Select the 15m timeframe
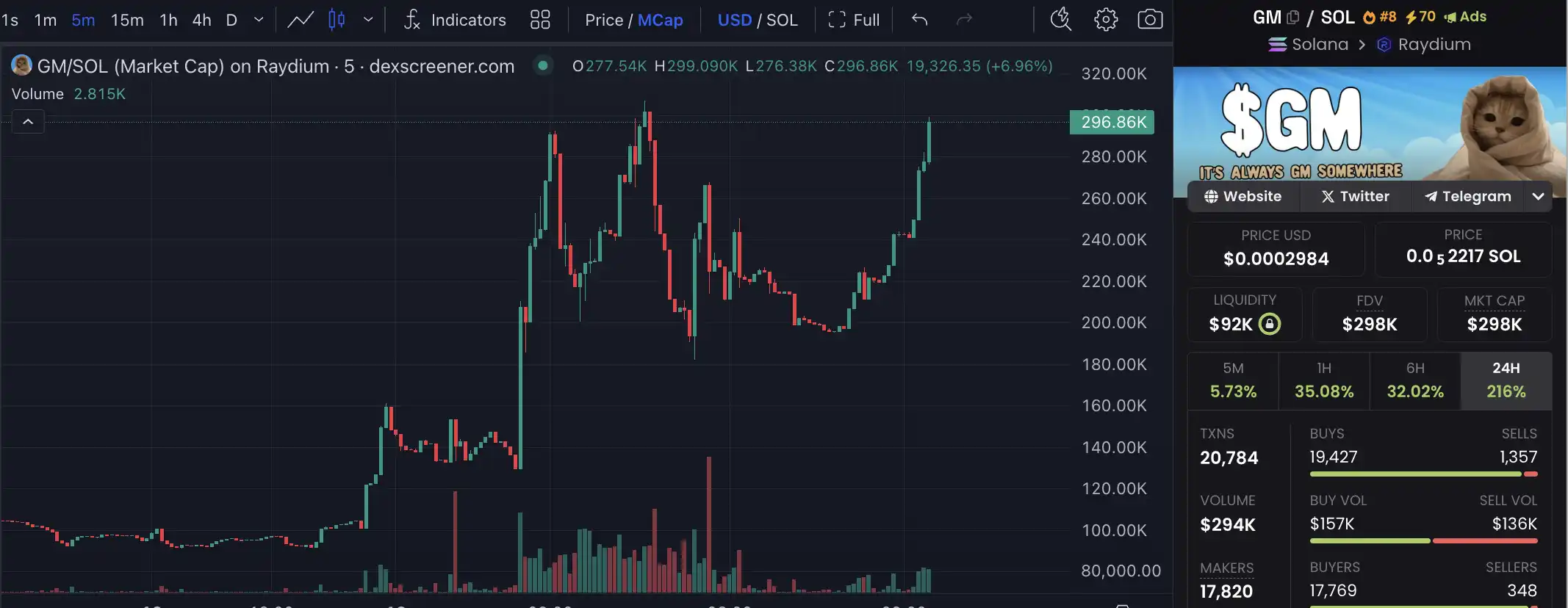 coord(127,20)
